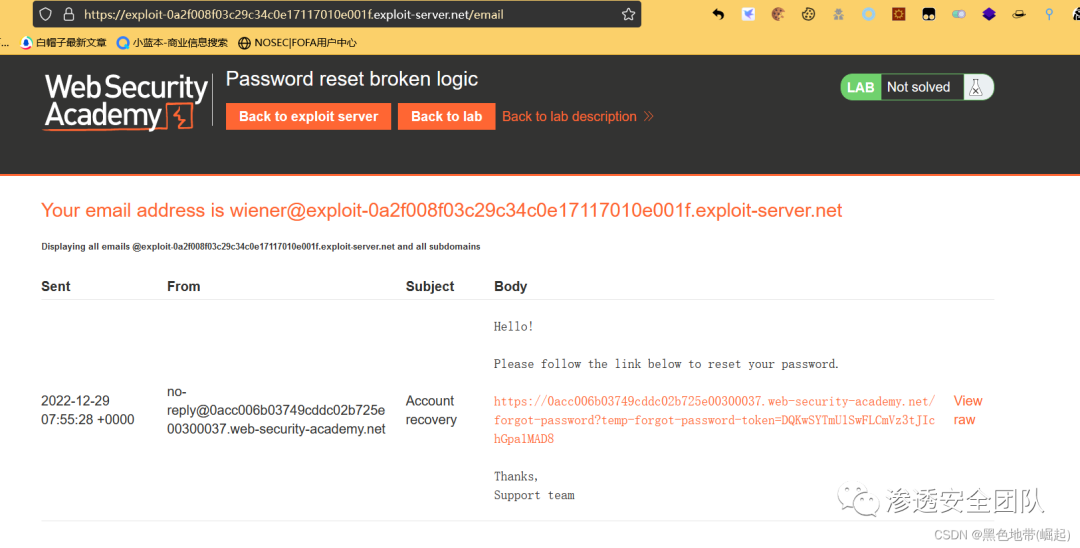Click Back to exploit server button

click(x=309, y=116)
